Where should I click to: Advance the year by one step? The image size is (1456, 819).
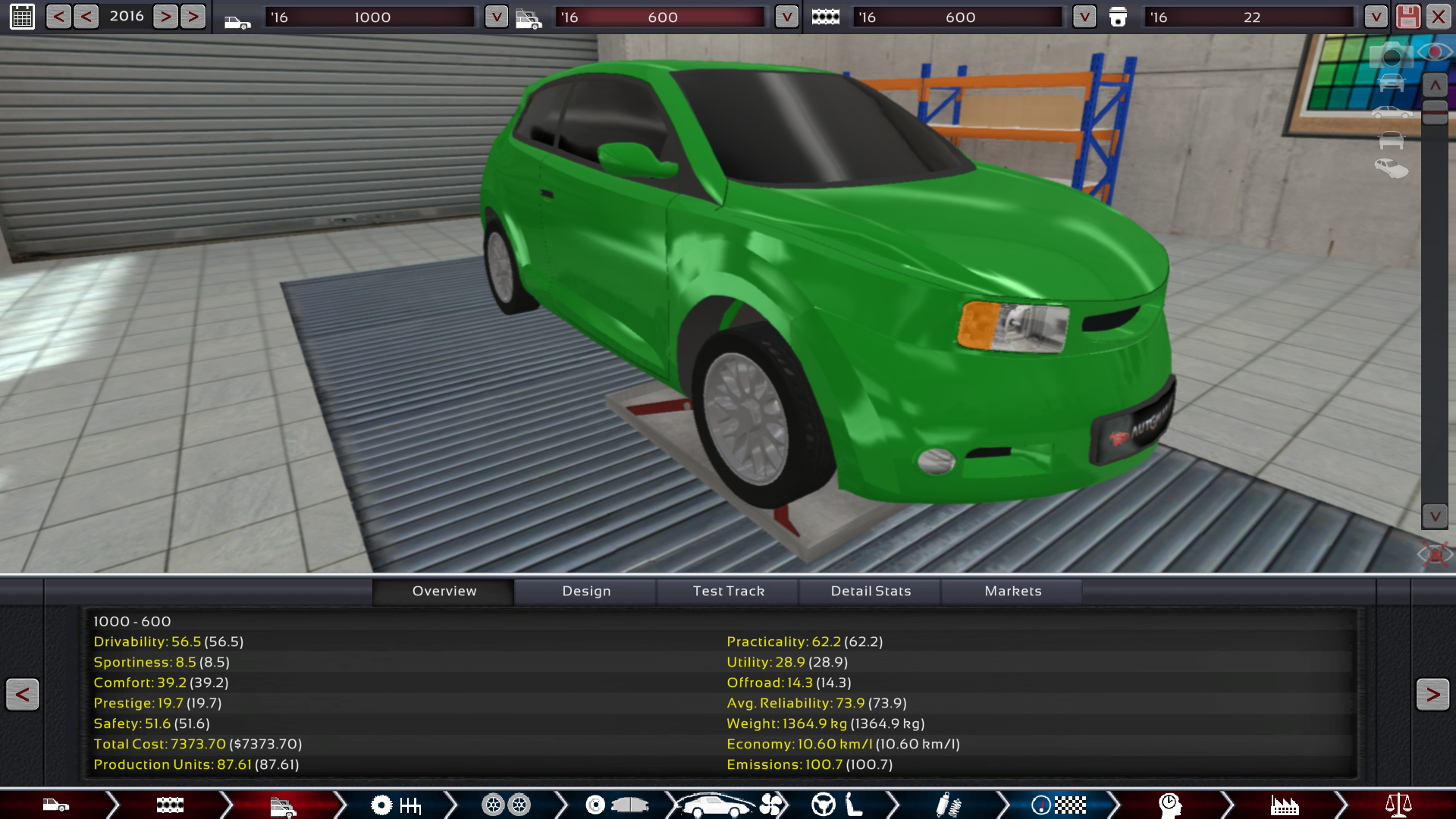pos(165,17)
